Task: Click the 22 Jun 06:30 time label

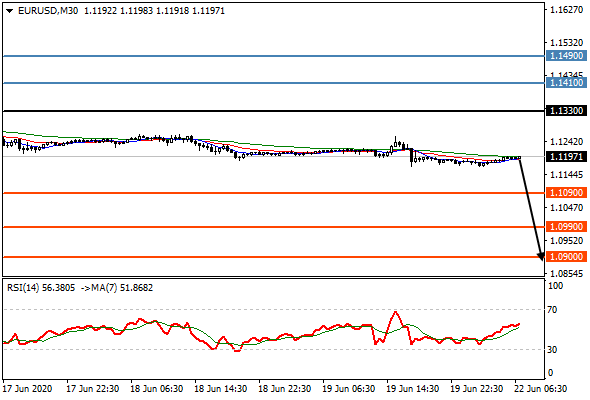Action: tap(540, 388)
